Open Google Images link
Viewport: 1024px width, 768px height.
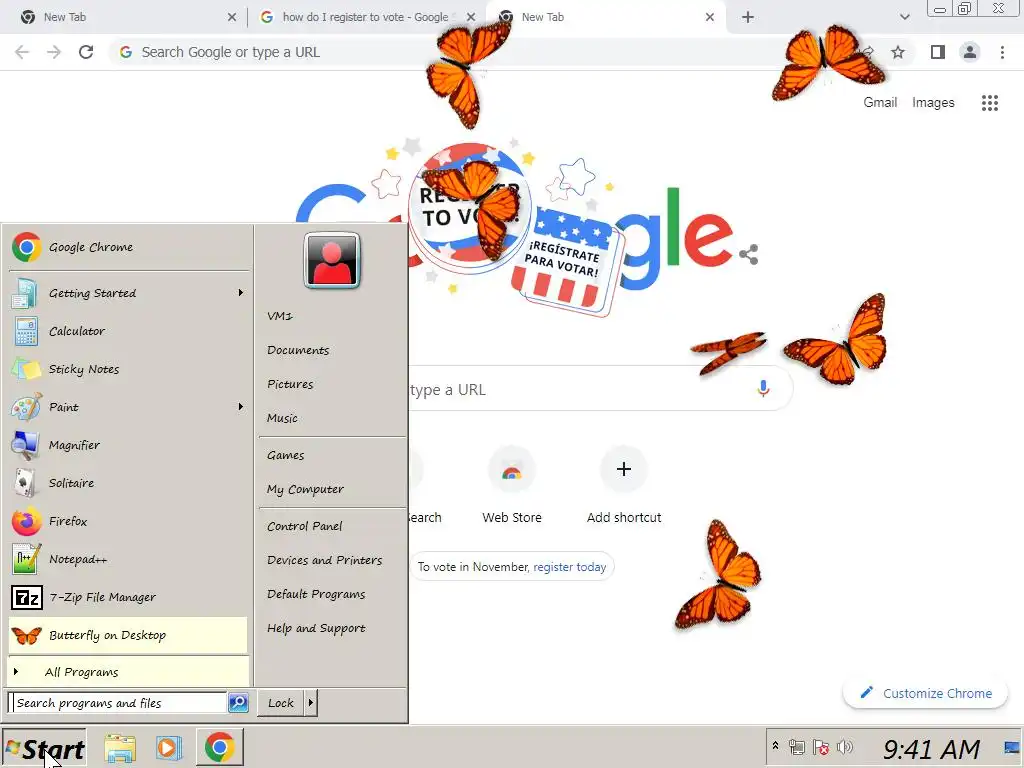coord(933,103)
